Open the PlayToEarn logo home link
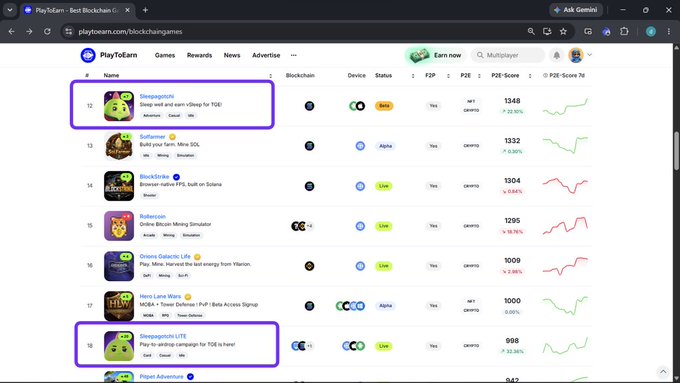This screenshot has width=680, height=383. (109, 55)
